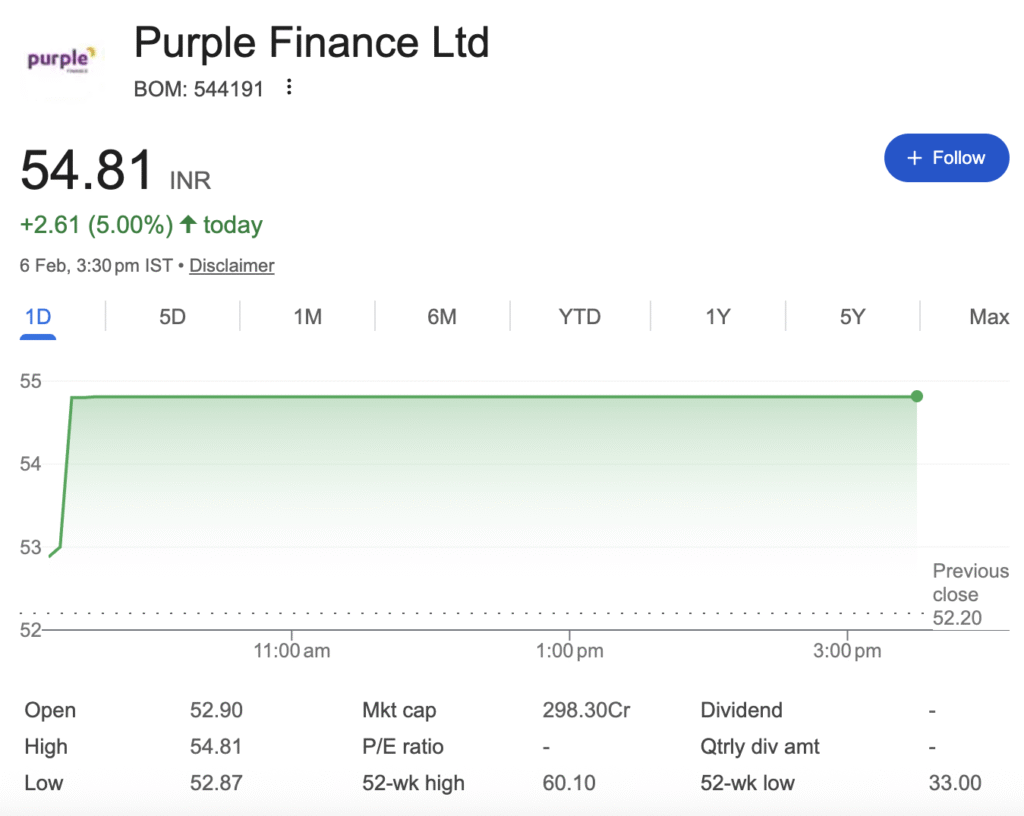Click the Purple Finance logo thumbnail

click(x=62, y=60)
